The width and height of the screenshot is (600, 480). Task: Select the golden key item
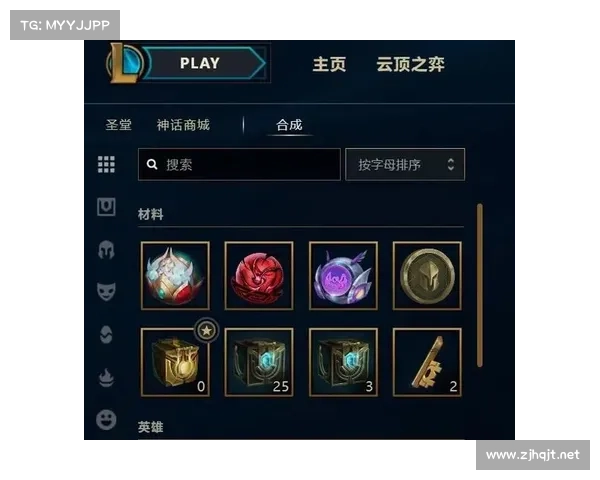point(427,362)
